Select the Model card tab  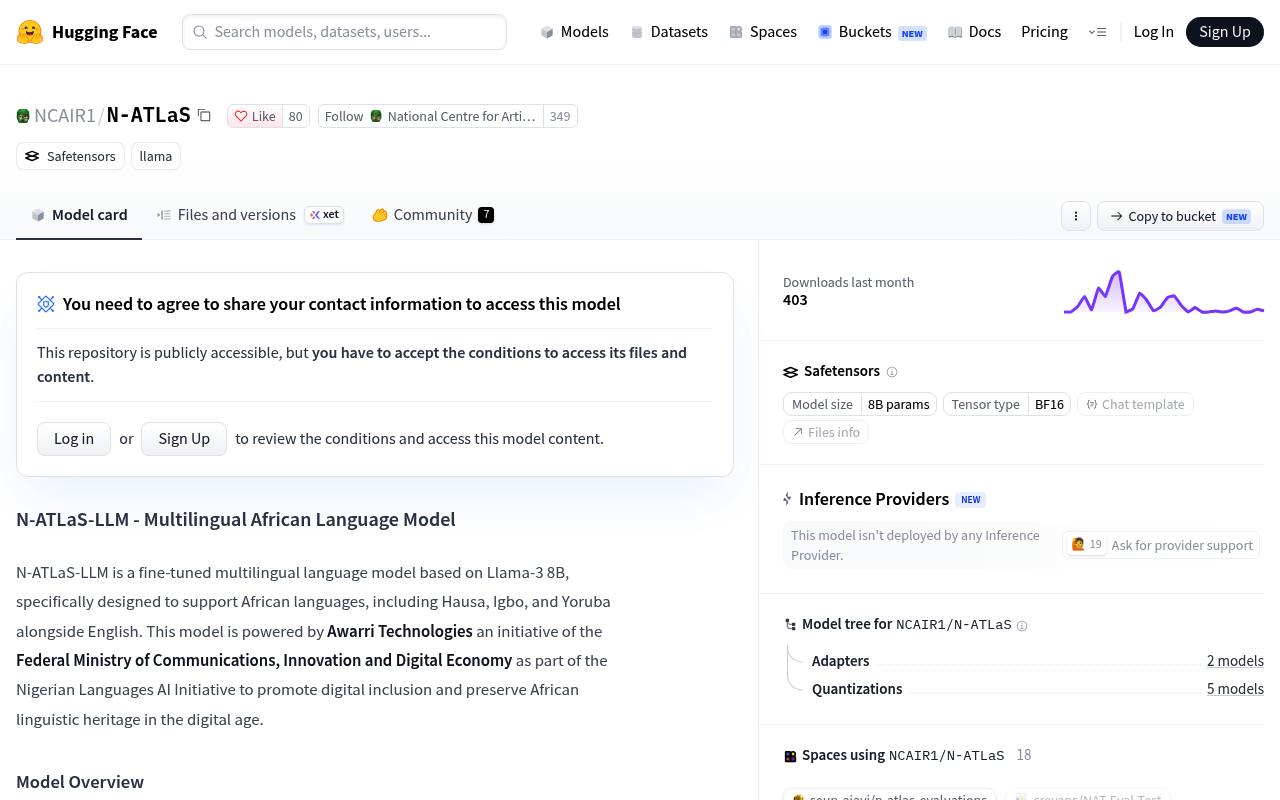click(79, 215)
